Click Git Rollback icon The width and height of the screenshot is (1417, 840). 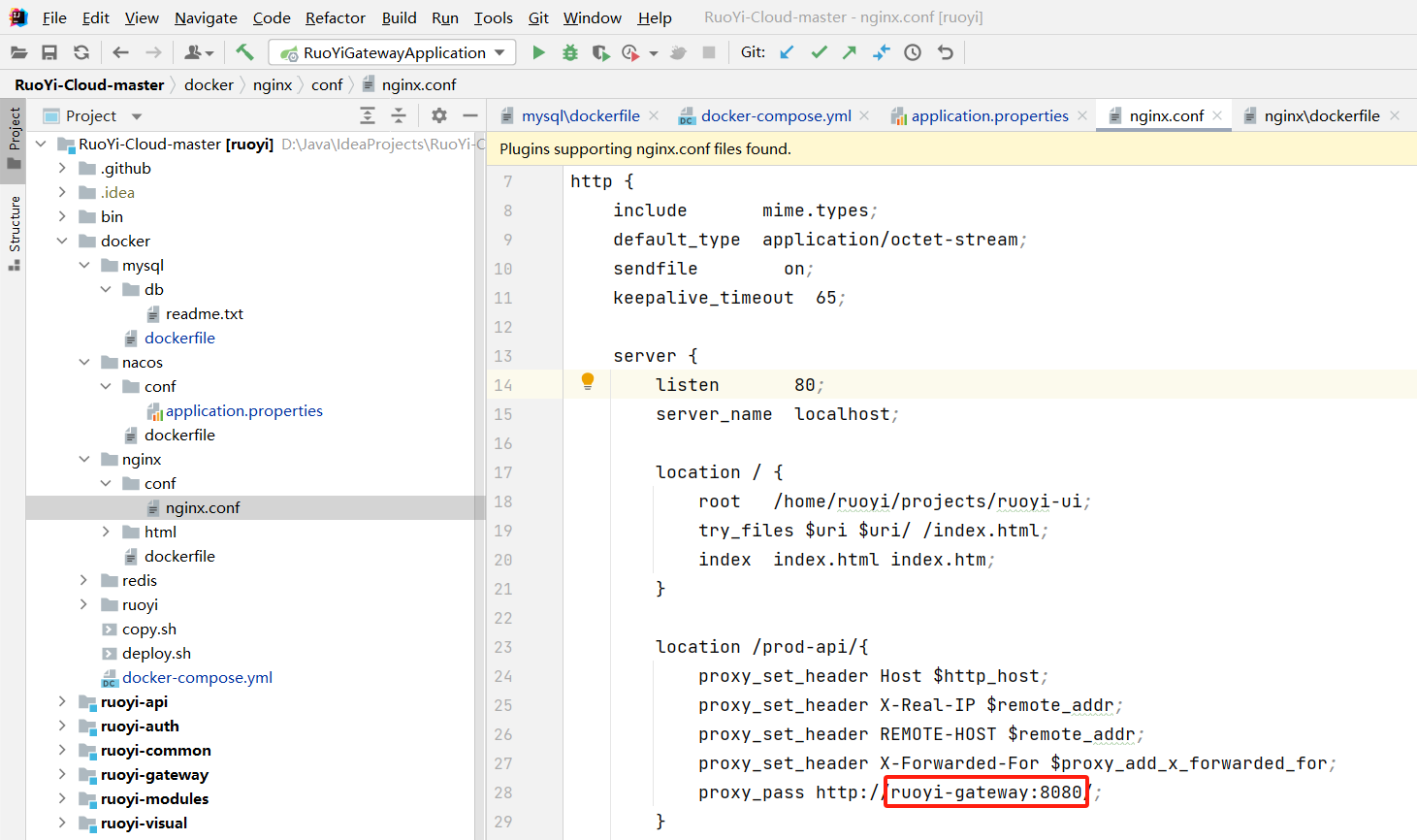coord(946,52)
